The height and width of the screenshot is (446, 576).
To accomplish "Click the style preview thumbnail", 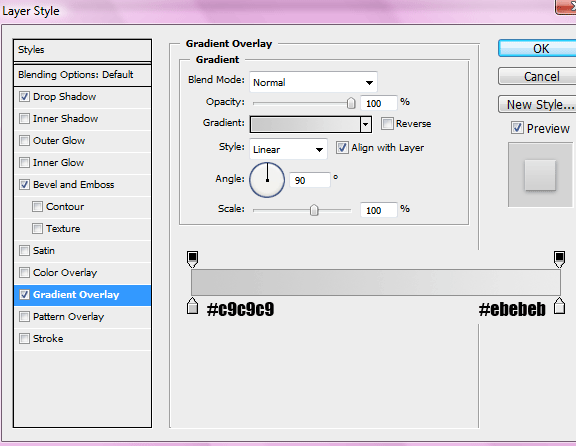I will (x=540, y=175).
